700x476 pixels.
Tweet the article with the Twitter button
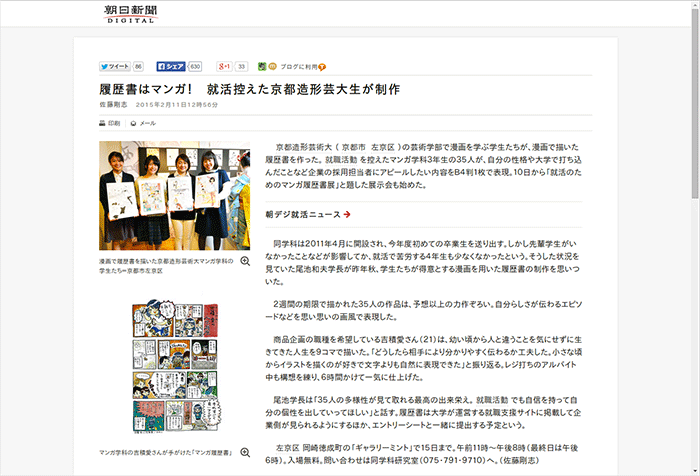115,67
